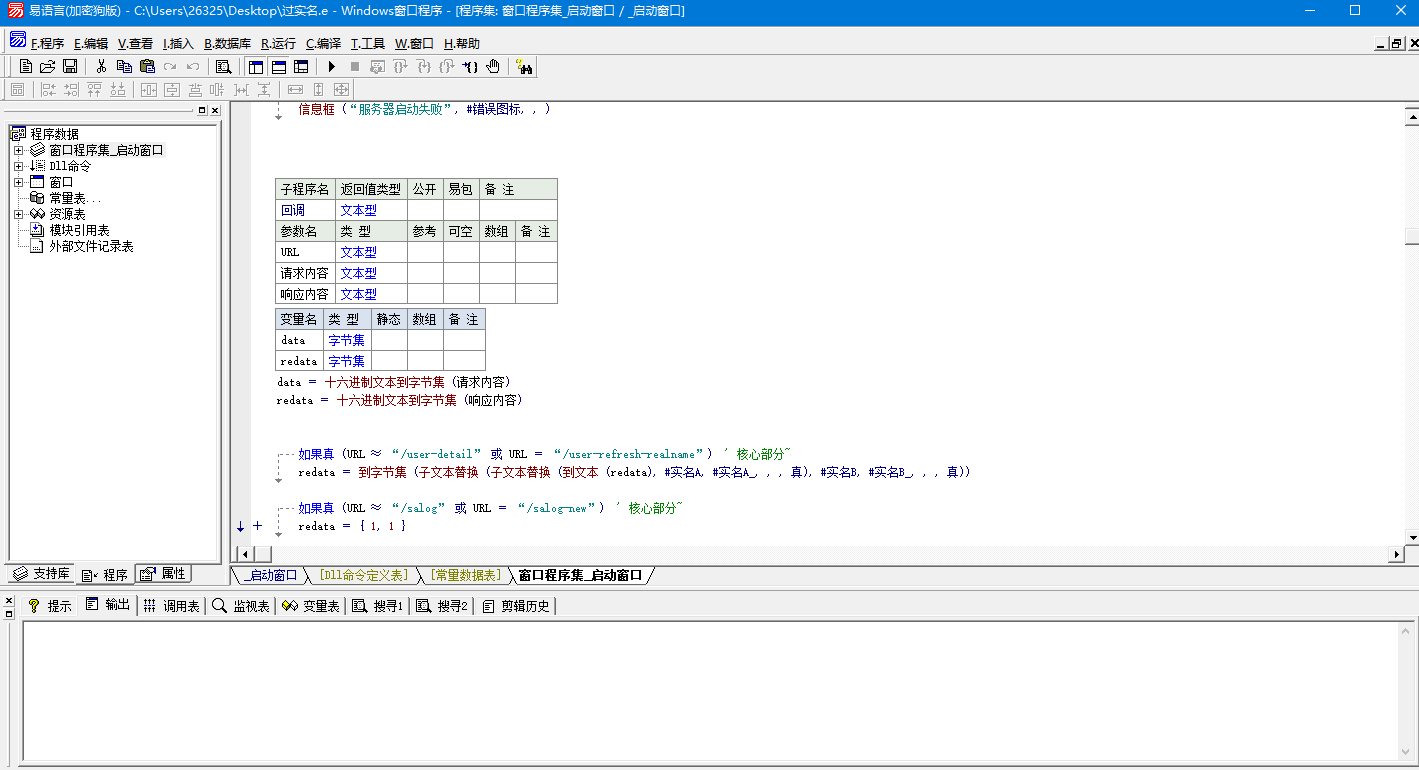Expand the 窗口程序集_启动窗口 tree node
Screen dimensions: 1419x770
(18, 150)
